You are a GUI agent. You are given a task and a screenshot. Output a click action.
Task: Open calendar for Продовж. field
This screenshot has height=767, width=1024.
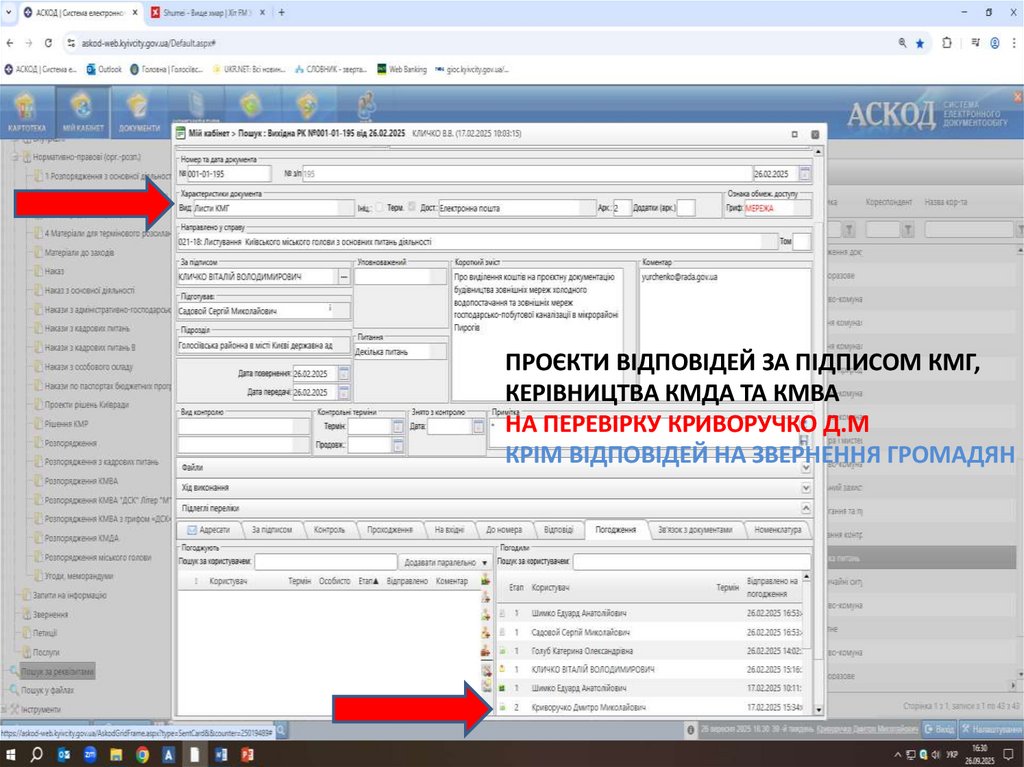[x=398, y=445]
